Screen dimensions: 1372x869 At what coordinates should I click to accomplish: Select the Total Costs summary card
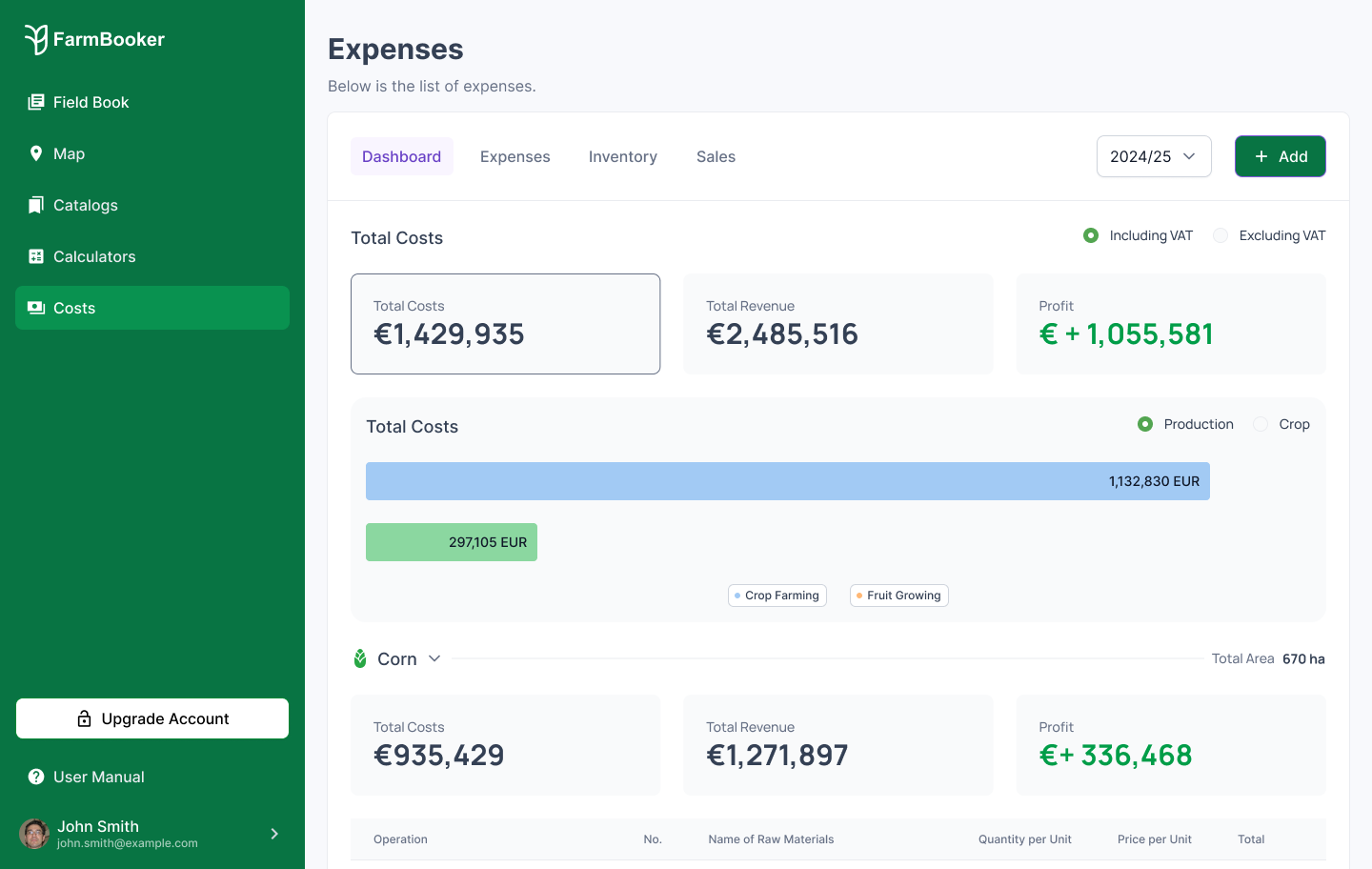[x=505, y=324]
